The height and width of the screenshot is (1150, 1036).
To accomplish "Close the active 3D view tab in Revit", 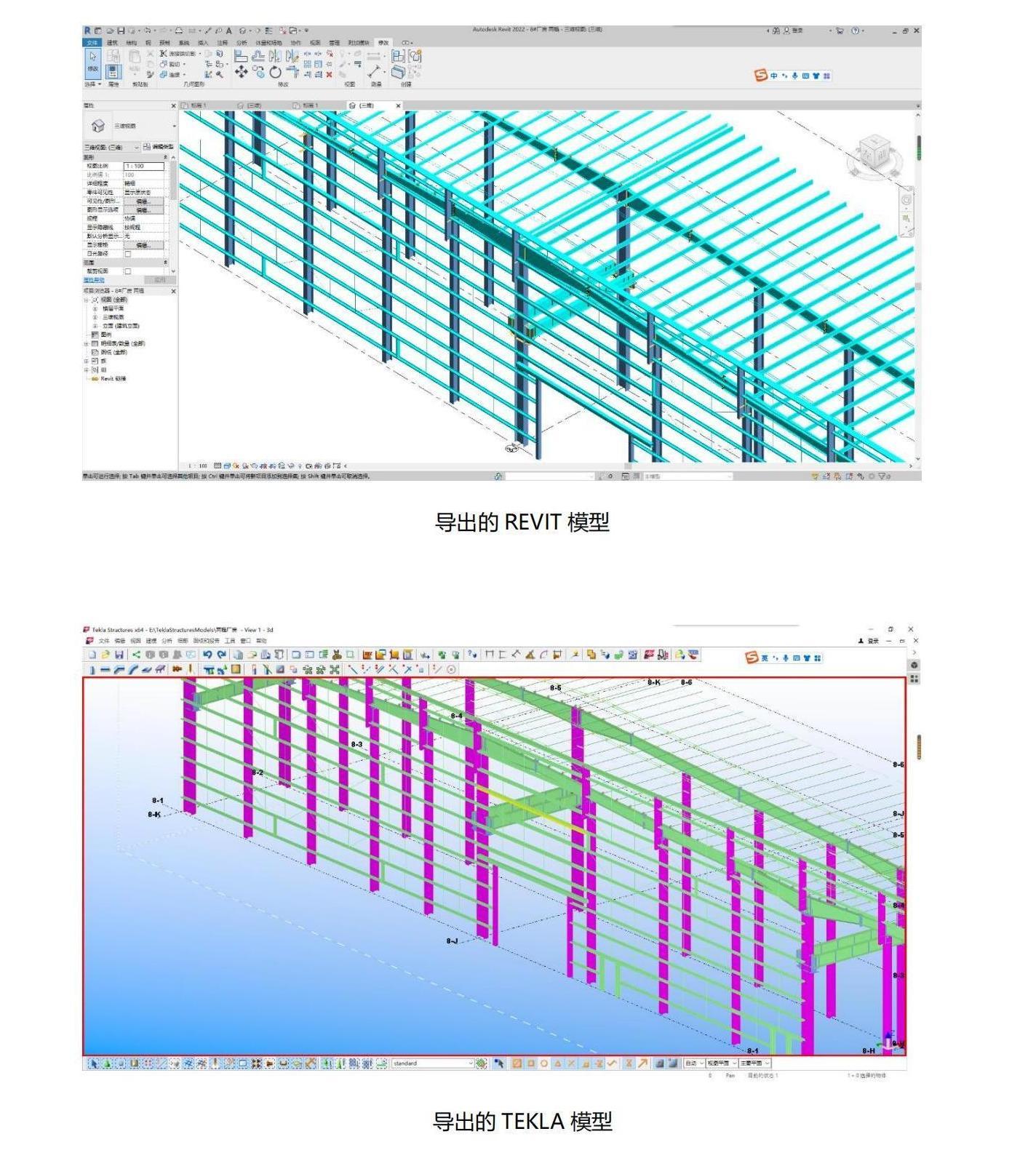I will tap(398, 105).
